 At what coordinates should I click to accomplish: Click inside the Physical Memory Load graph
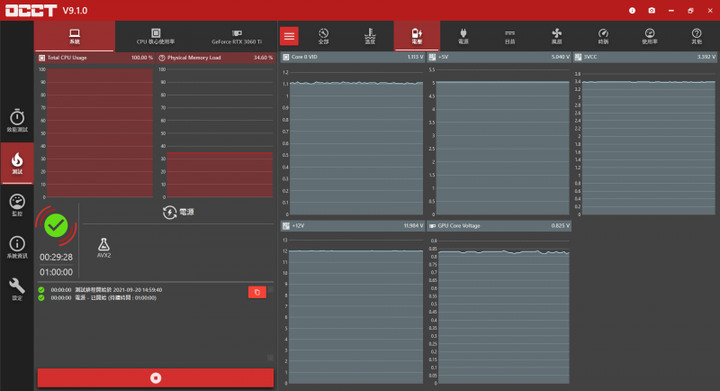click(x=219, y=133)
